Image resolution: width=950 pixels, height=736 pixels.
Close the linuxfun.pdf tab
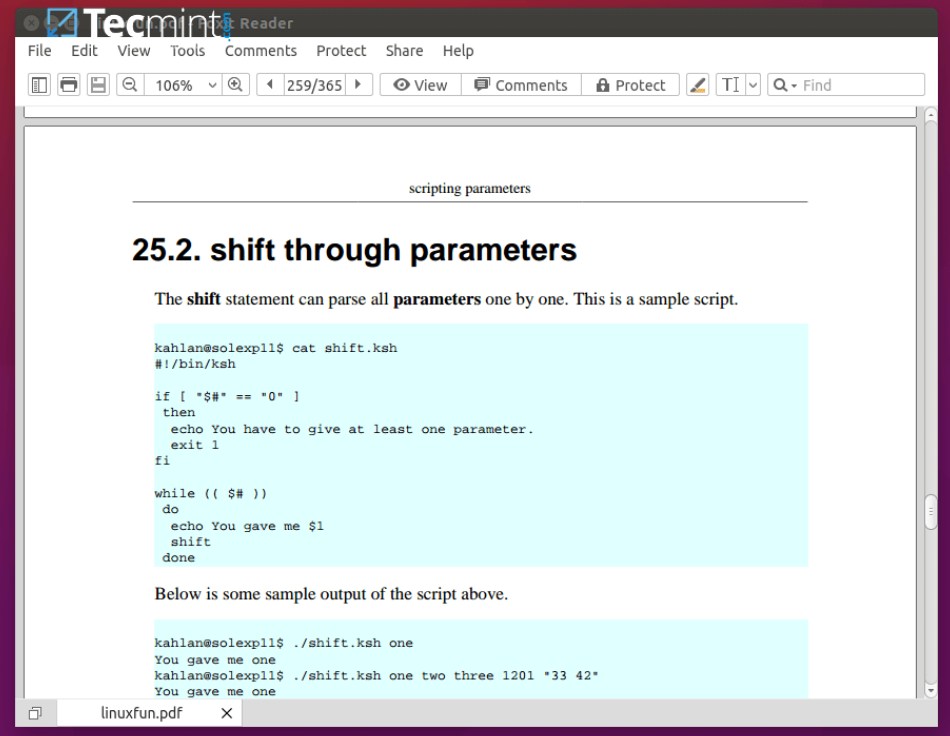[x=227, y=713]
